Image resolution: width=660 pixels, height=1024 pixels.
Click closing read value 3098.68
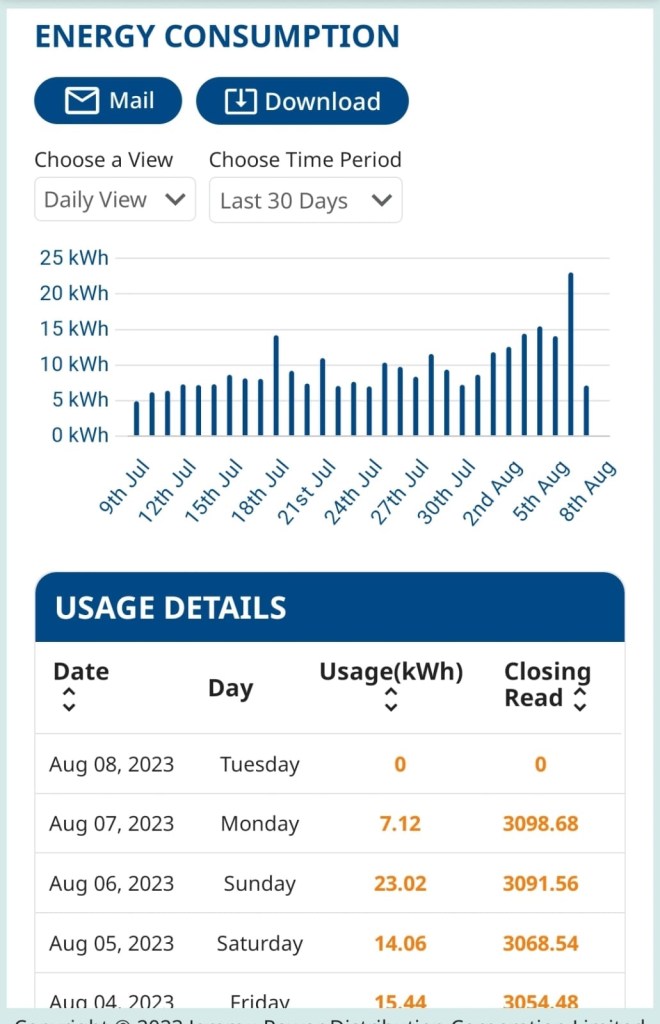[x=540, y=824]
